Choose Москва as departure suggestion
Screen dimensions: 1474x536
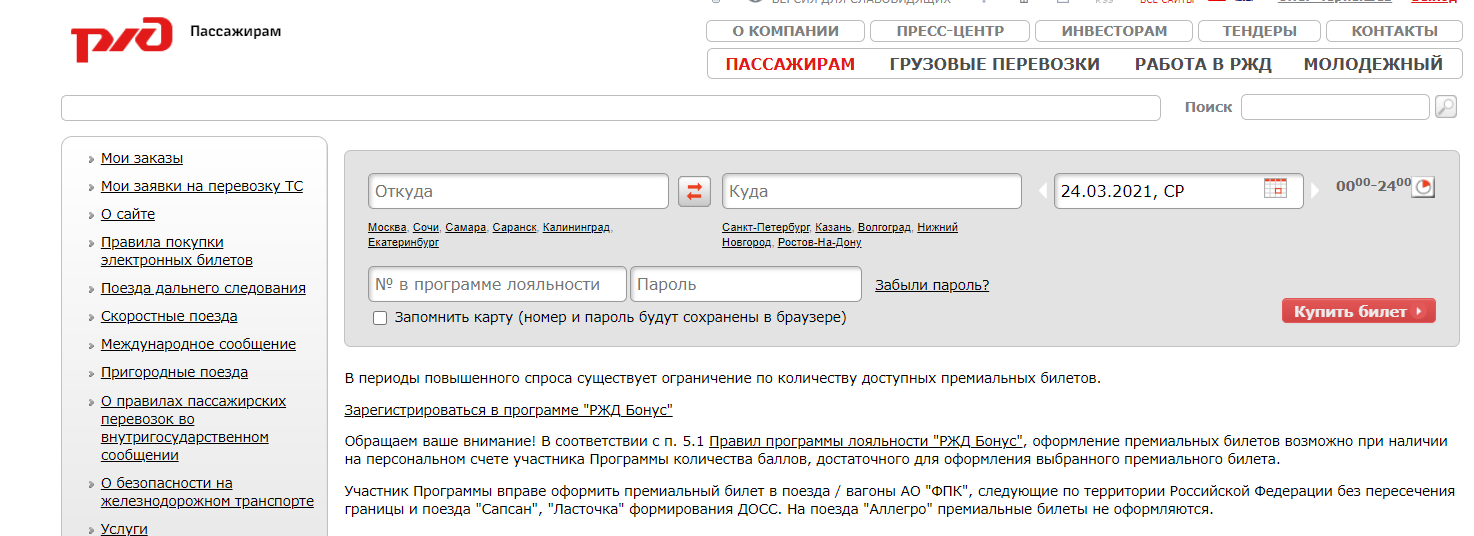click(x=387, y=228)
